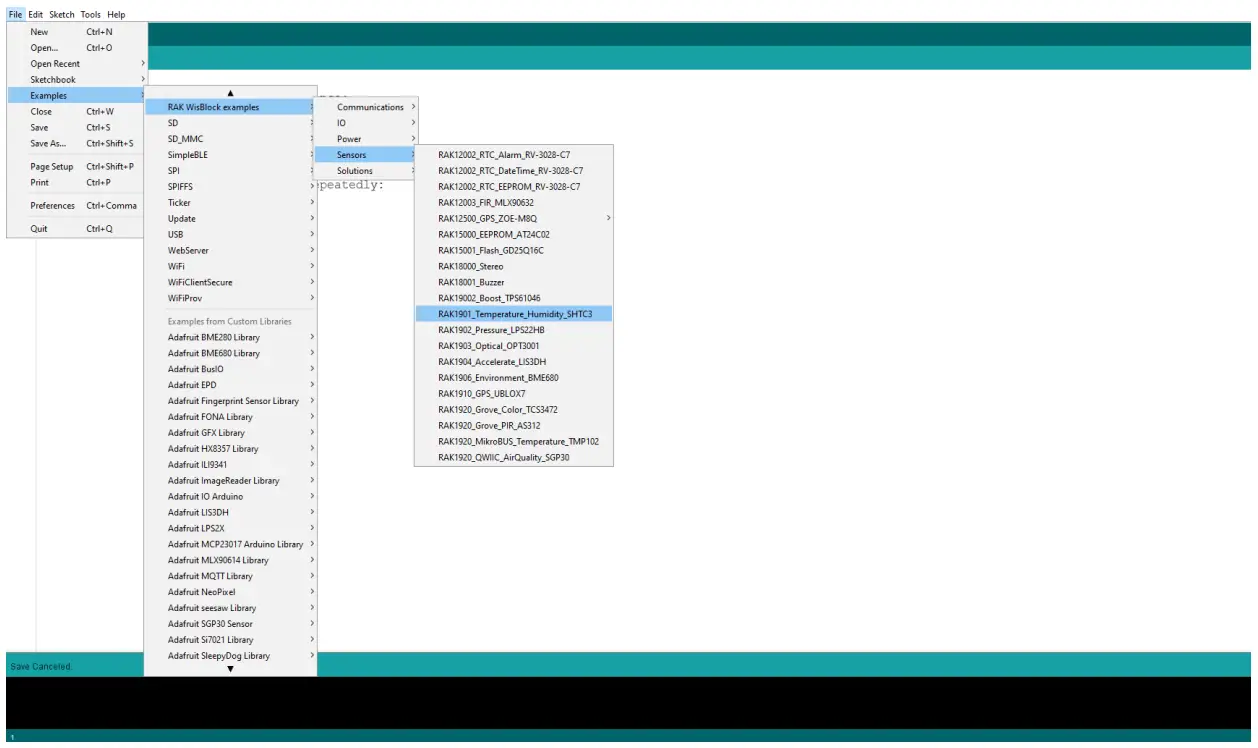Open the RAK12002_RTC_EEPROM_RV-3028-C7 example
Image resolution: width=1258 pixels, height=748 pixels.
click(514, 187)
